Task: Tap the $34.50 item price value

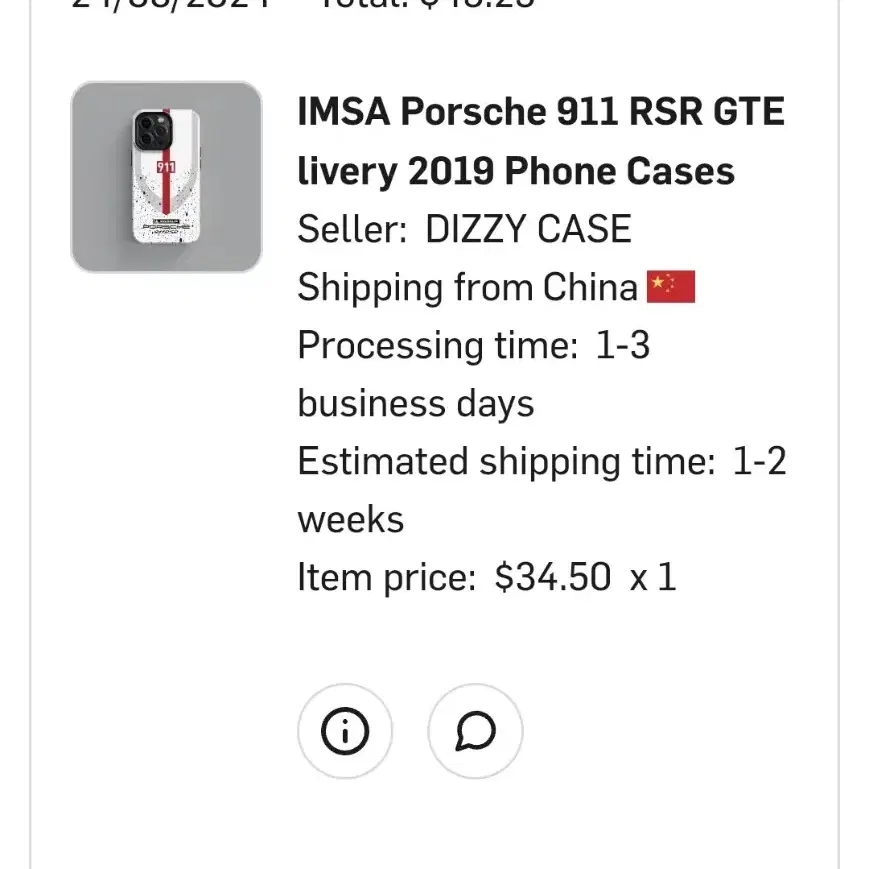Action: coord(553,577)
